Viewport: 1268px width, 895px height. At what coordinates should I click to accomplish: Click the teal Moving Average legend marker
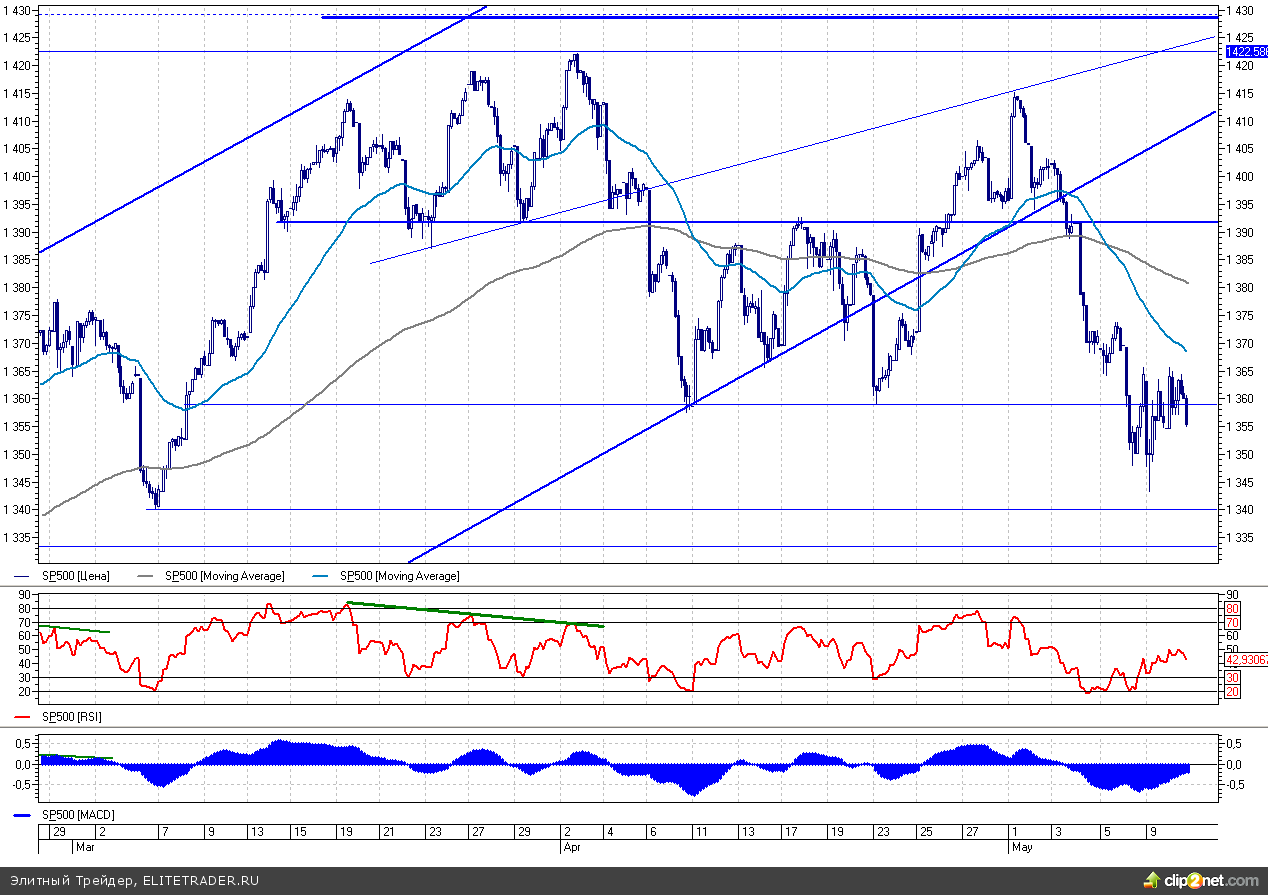click(324, 576)
